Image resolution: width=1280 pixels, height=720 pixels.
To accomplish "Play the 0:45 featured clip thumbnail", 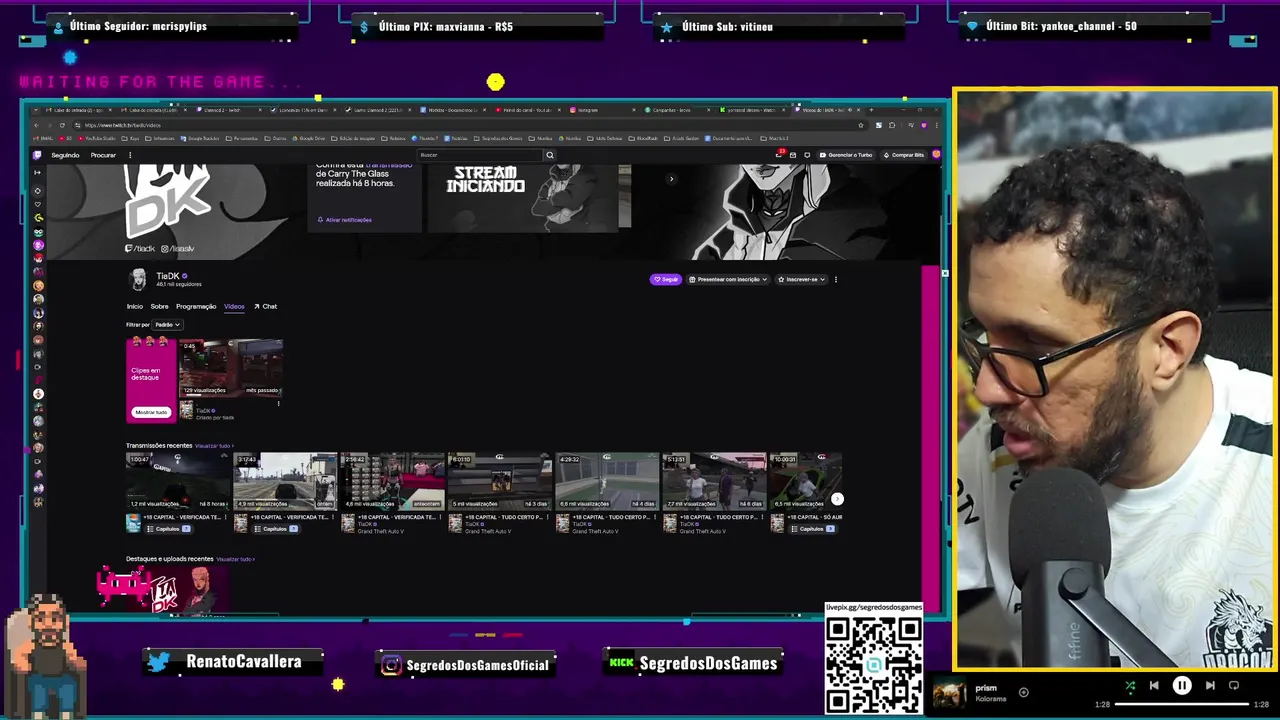I will pyautogui.click(x=231, y=368).
